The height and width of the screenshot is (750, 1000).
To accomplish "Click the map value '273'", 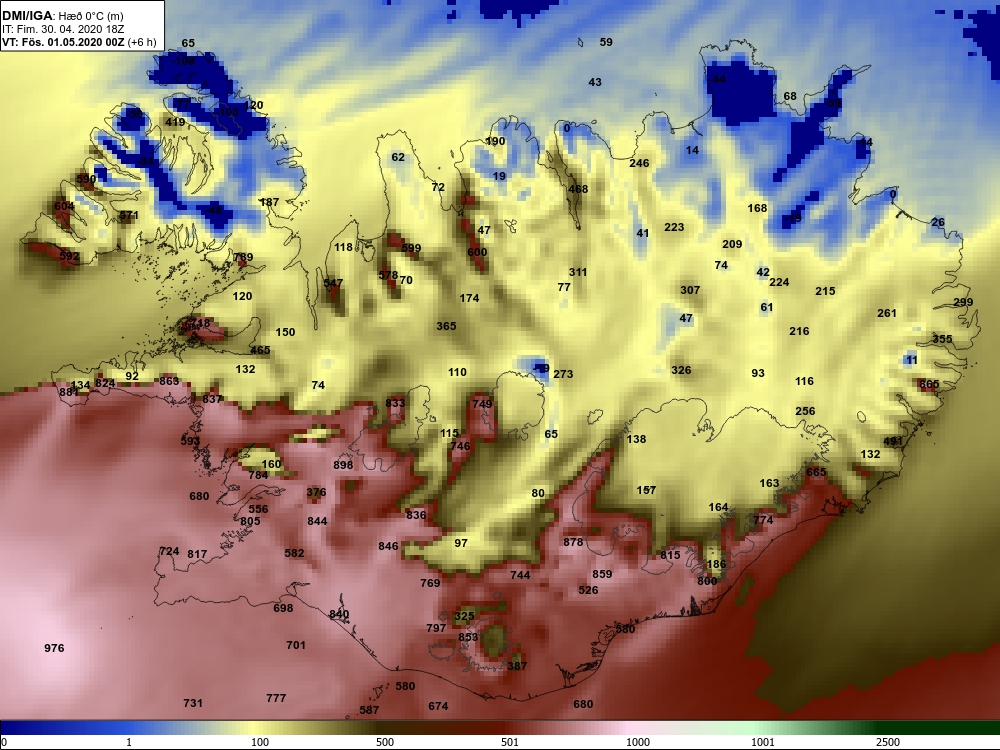I will pyautogui.click(x=563, y=374).
